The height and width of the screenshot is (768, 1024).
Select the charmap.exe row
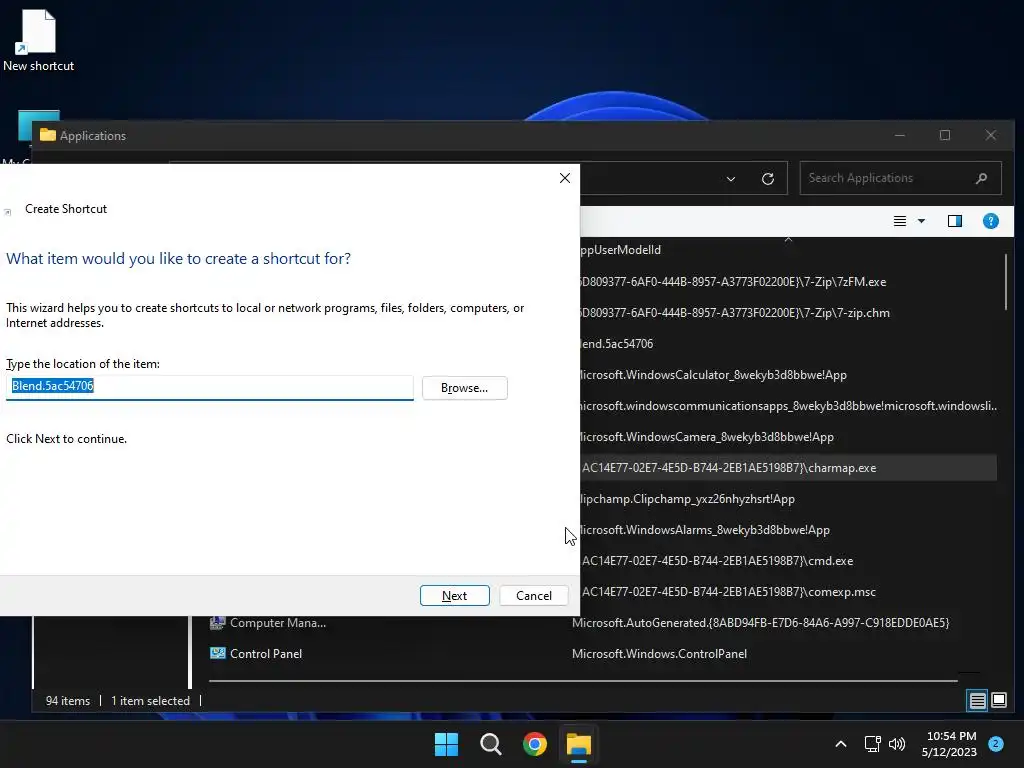tap(788, 468)
